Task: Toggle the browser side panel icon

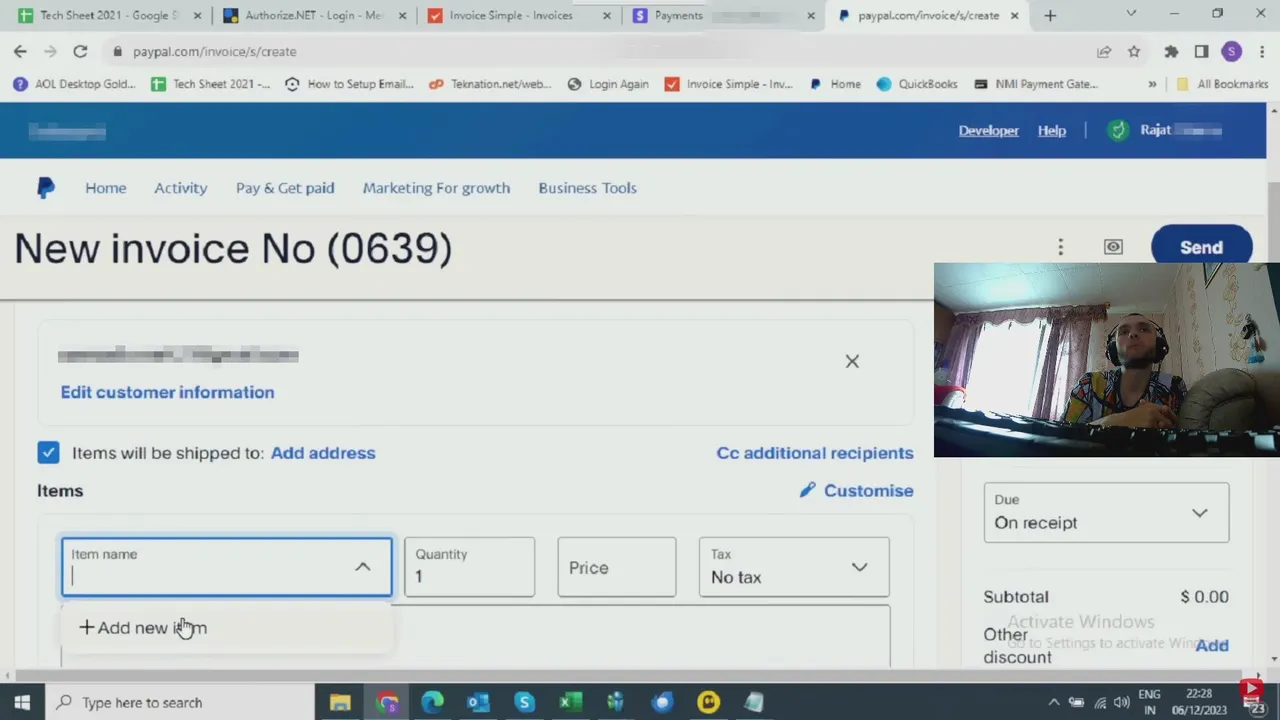Action: 1201,51
